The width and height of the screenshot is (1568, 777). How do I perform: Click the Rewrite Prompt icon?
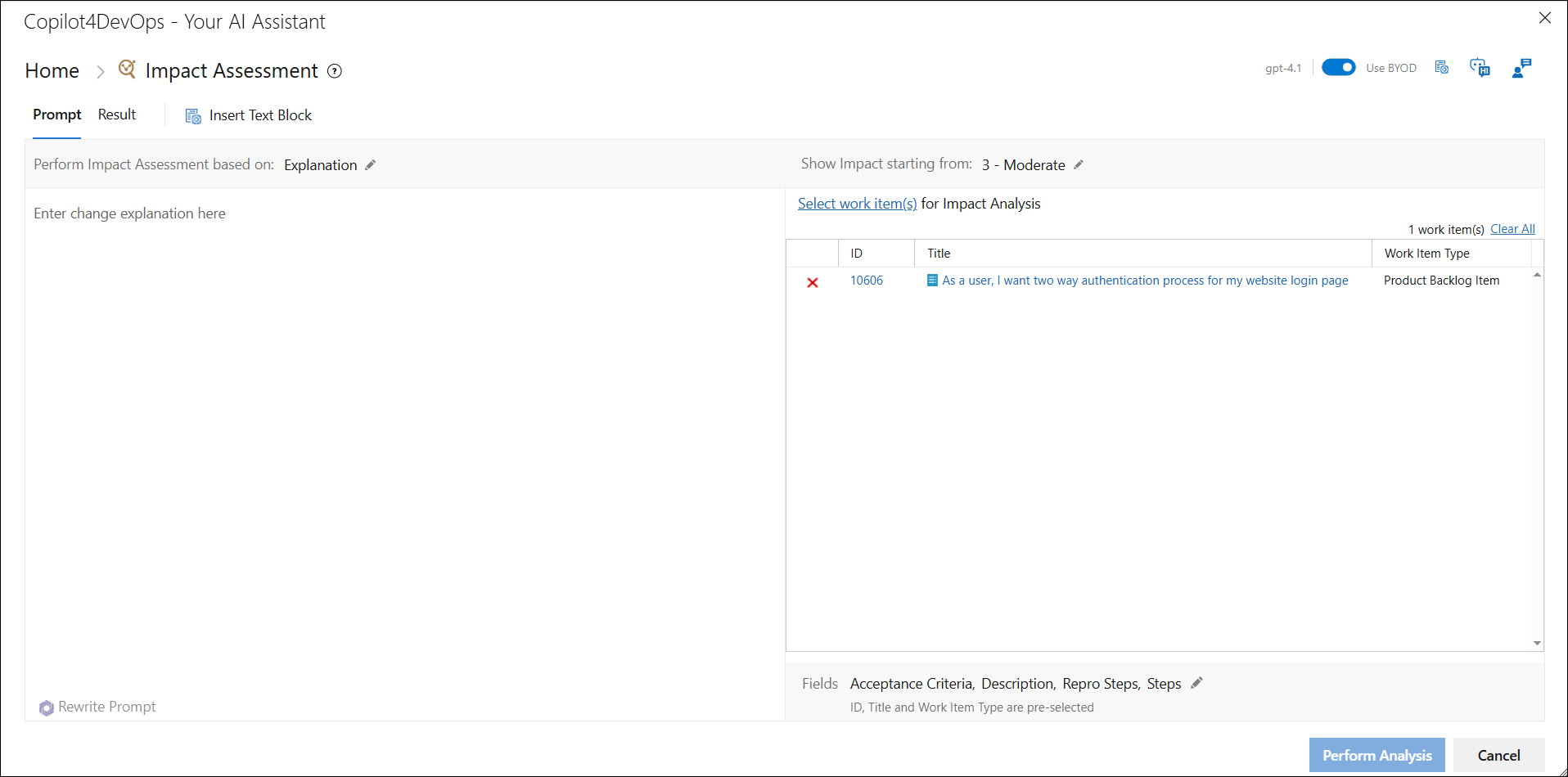click(47, 707)
